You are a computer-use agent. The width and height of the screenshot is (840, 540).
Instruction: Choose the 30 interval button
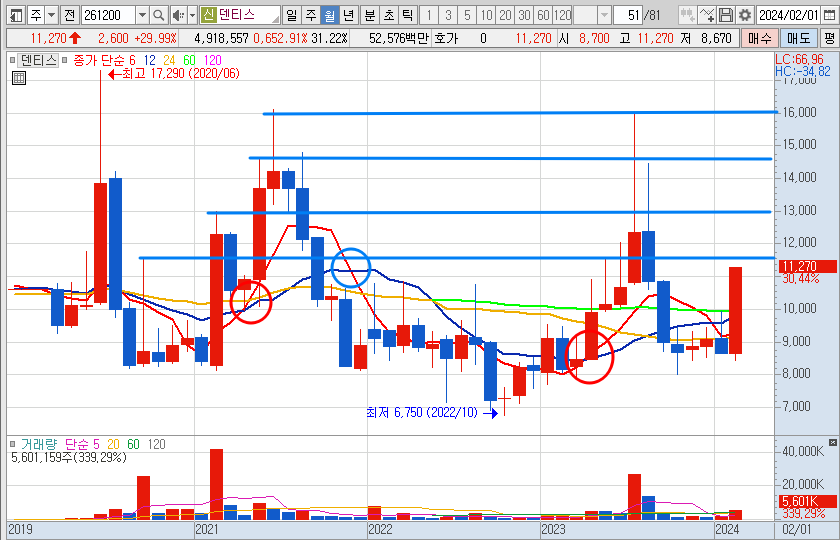[x=524, y=15]
